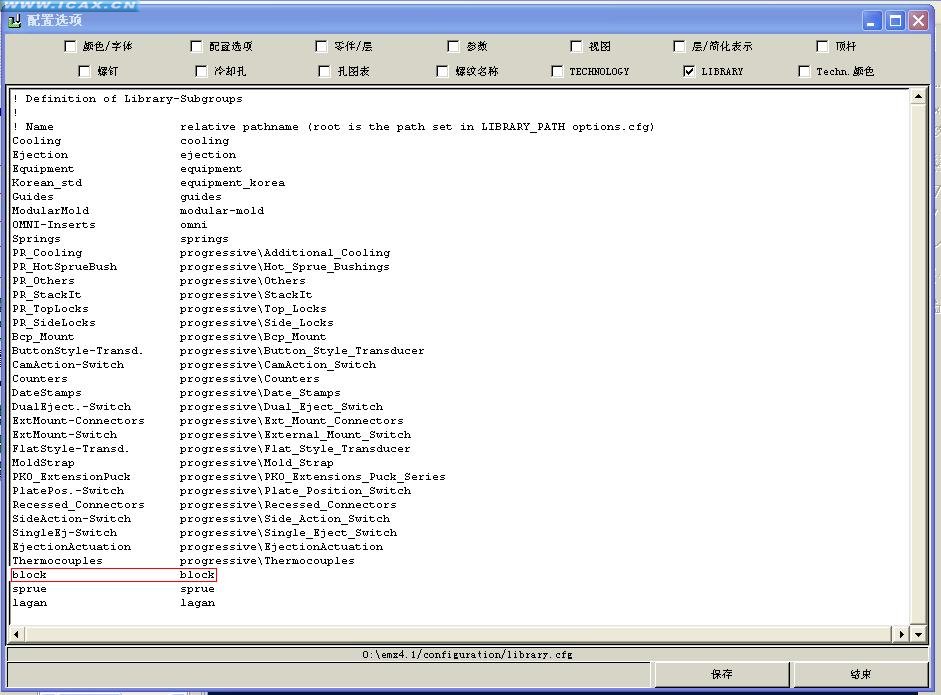
Task: Toggle the Techn. 颜色 checkbox
Action: point(804,71)
